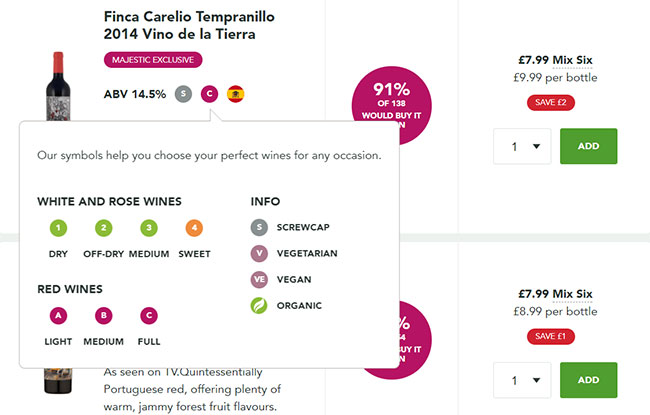This screenshot has width=650, height=415.
Task: Add the Portuguese red wine to basket
Action: (x=588, y=380)
